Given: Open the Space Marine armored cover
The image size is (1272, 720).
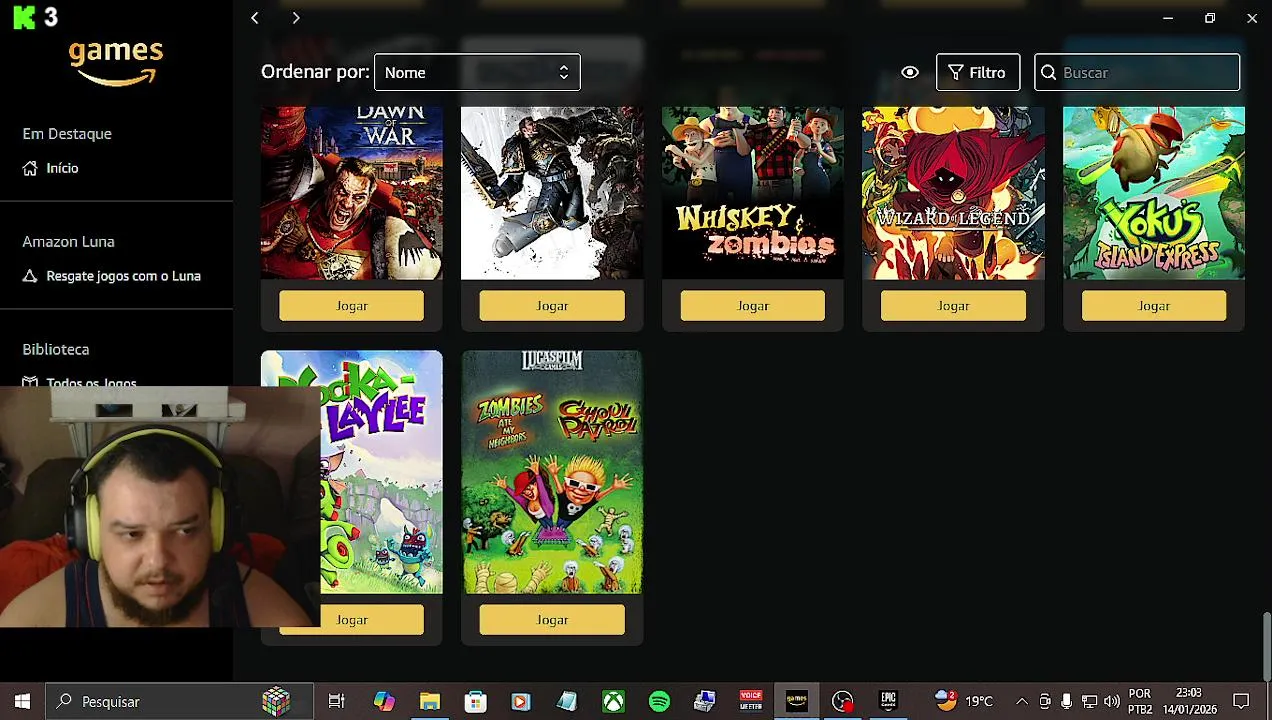Looking at the screenshot, I should coord(552,193).
